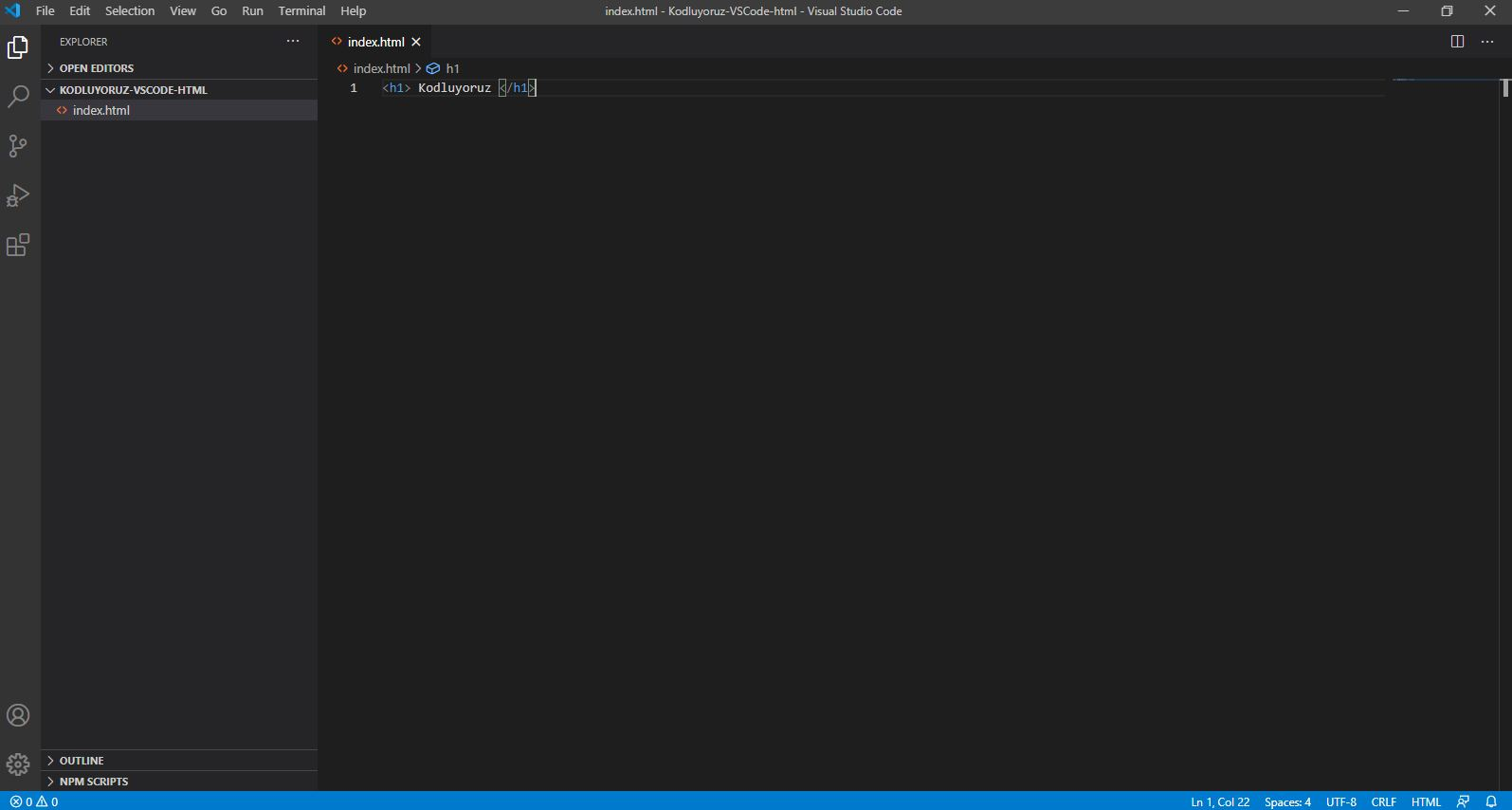This screenshot has height=810, width=1512.
Task: Open the Terminal menu
Action: click(x=301, y=11)
